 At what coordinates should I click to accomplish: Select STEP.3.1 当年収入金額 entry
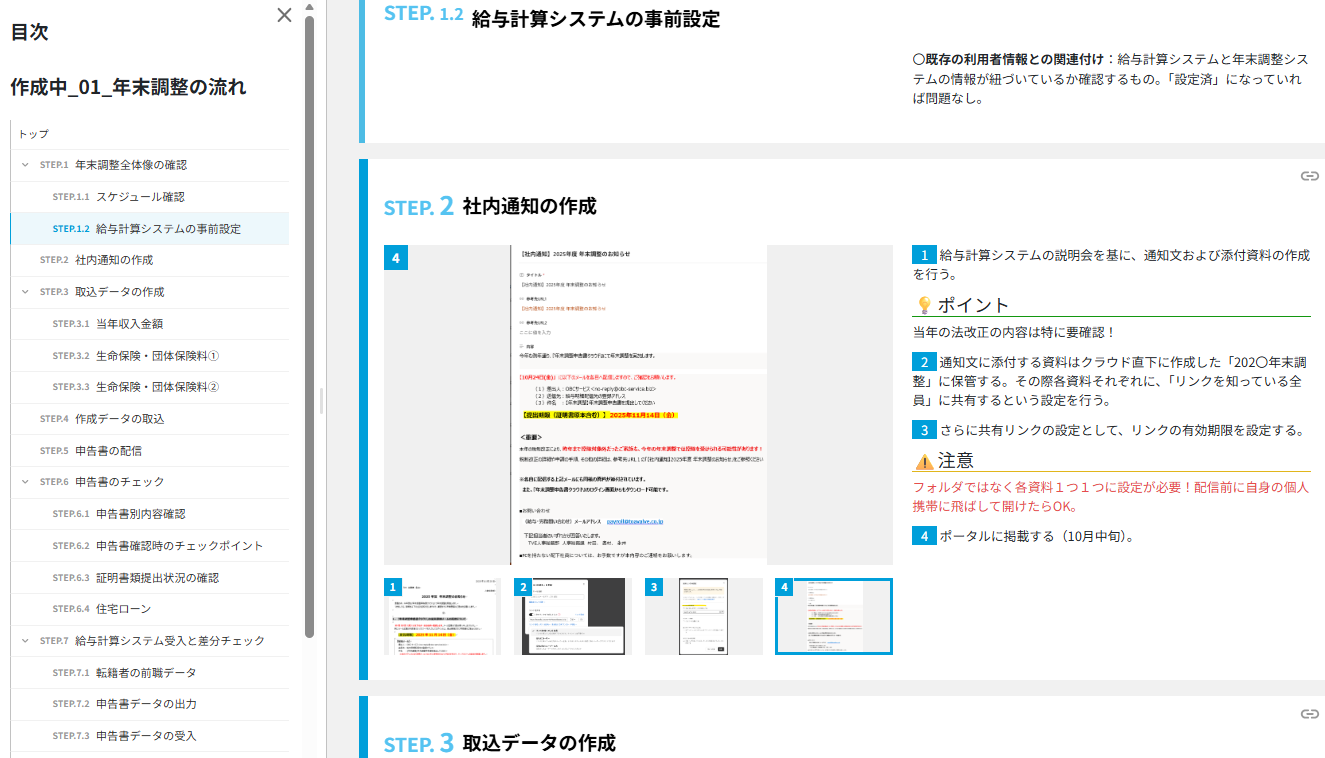pyautogui.click(x=129, y=324)
